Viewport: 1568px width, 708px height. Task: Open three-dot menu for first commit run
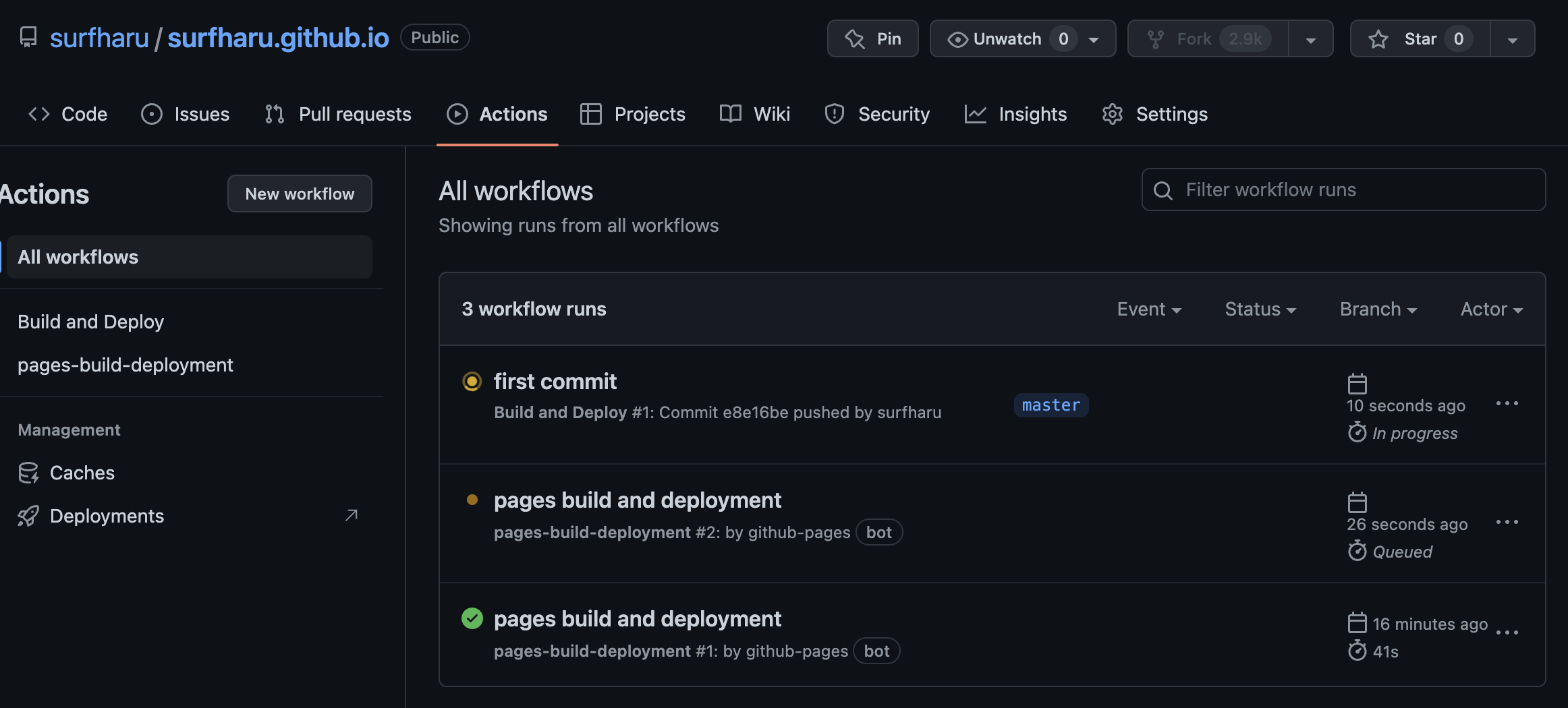1507,404
